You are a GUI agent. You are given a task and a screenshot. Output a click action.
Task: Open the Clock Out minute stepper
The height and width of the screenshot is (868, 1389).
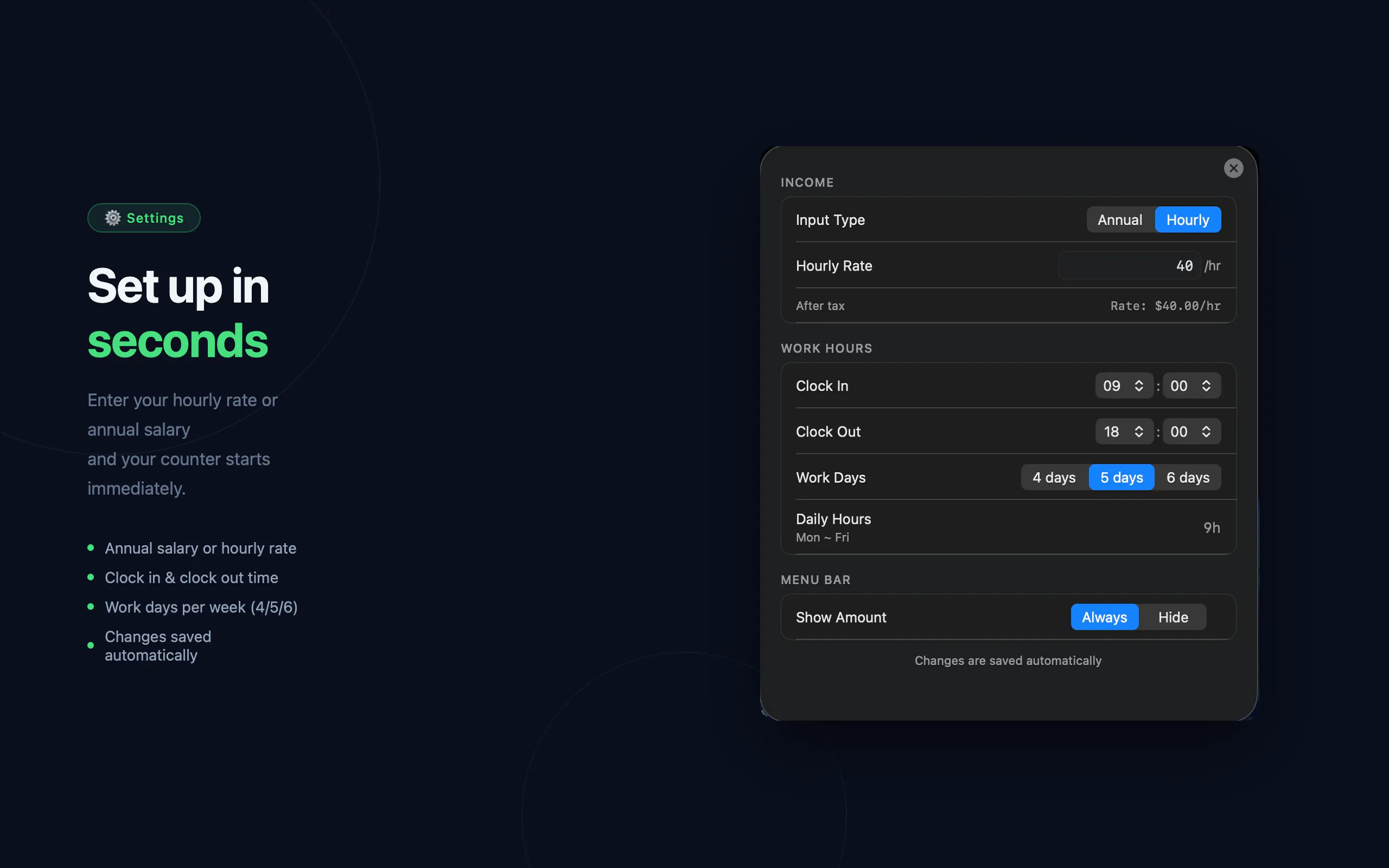(x=1192, y=432)
